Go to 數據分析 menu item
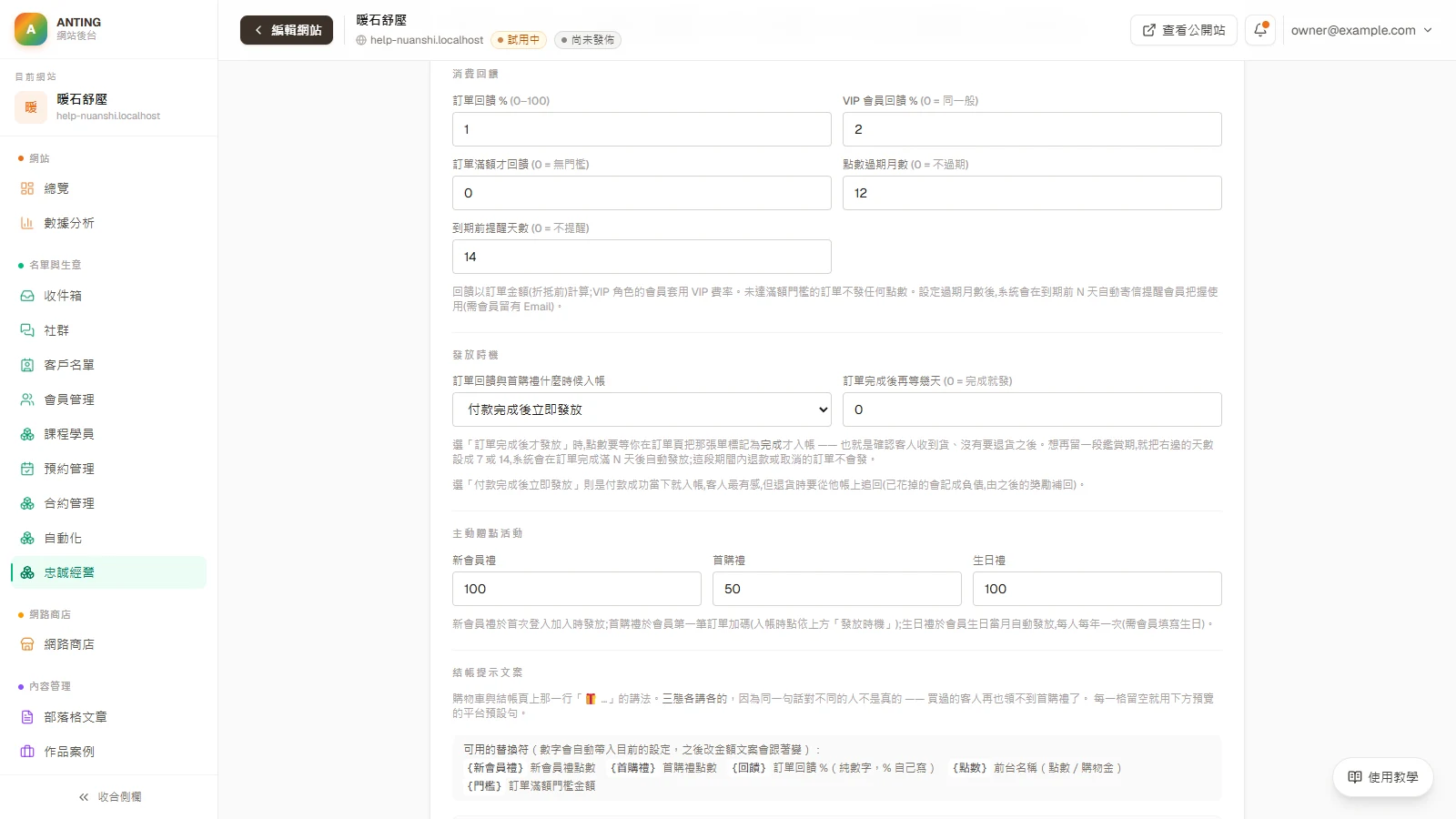Viewport: 1456px width, 819px height. pos(109,223)
